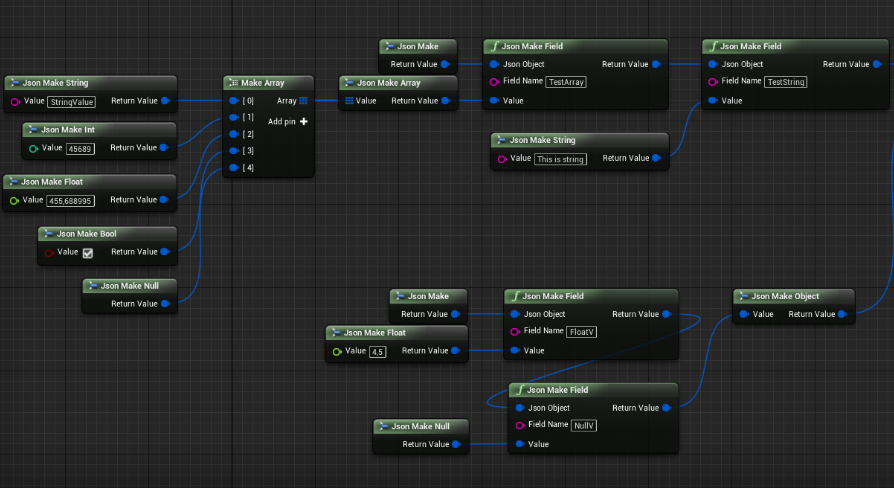Viewport: 894px width, 488px height.
Task: Click the 'This is string' value box
Action: click(561, 159)
